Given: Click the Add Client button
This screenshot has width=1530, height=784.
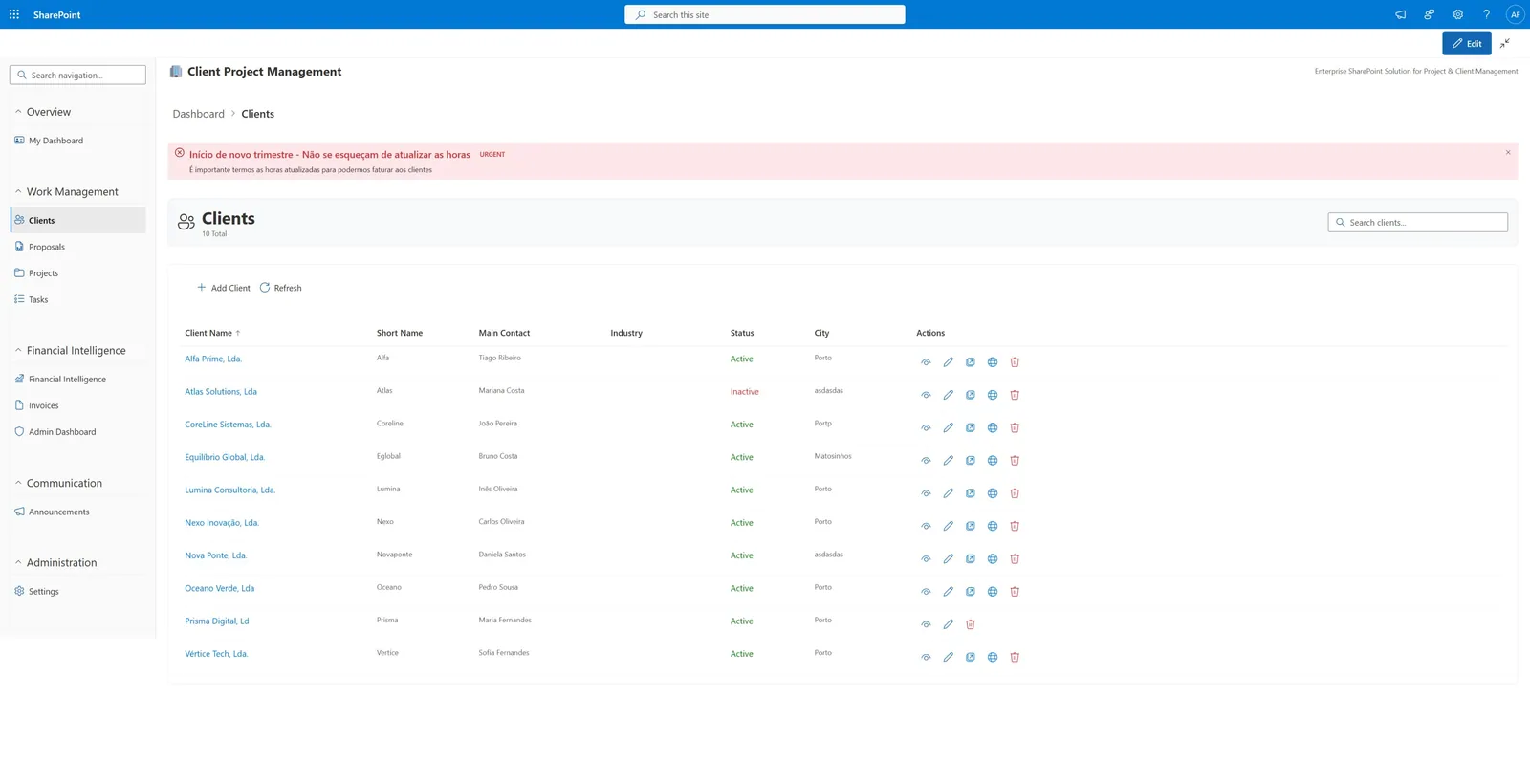Looking at the screenshot, I should click(x=224, y=288).
